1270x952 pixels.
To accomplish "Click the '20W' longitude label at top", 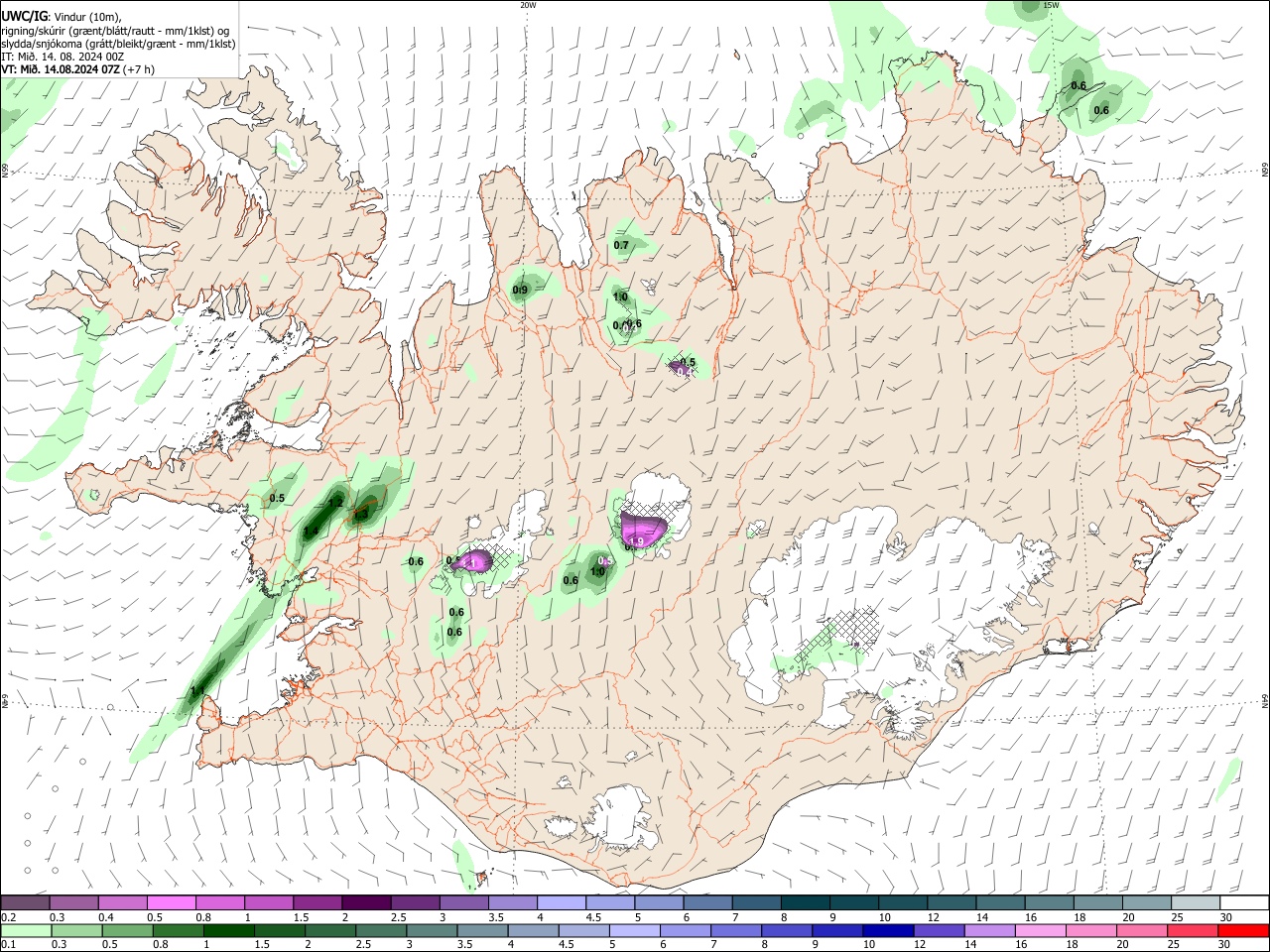I will [x=528, y=5].
